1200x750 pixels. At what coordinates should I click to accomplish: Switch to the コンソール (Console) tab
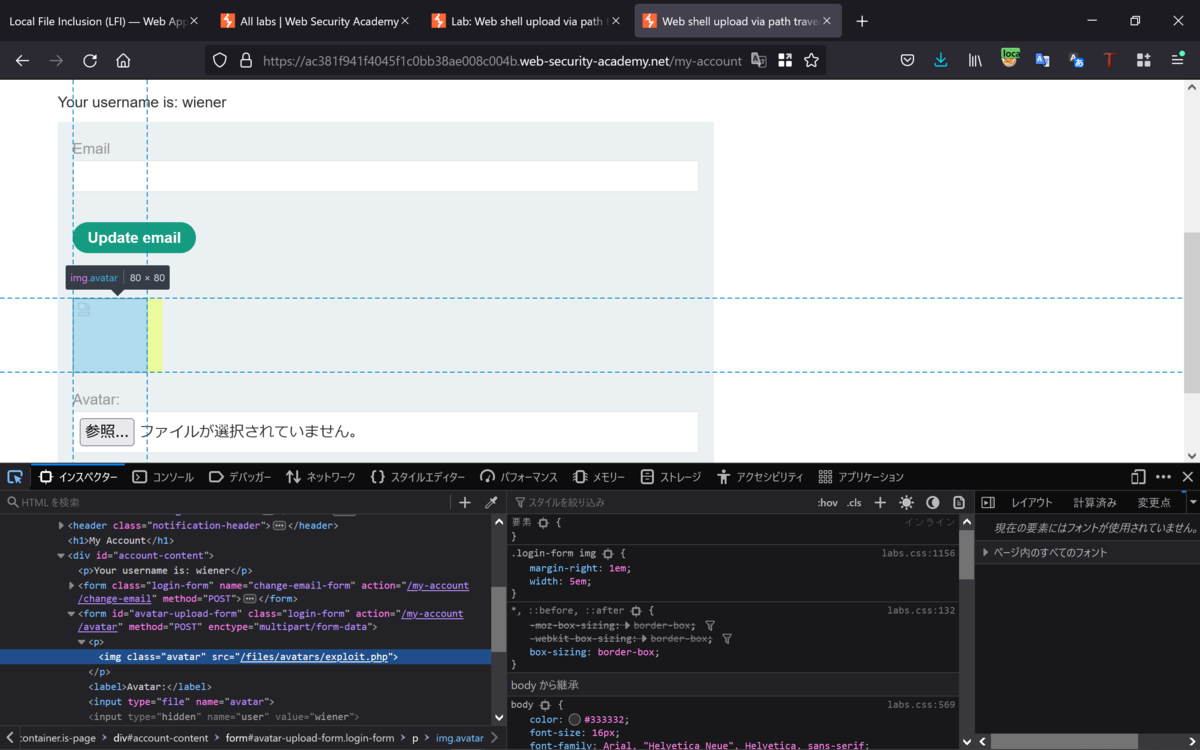[163, 477]
